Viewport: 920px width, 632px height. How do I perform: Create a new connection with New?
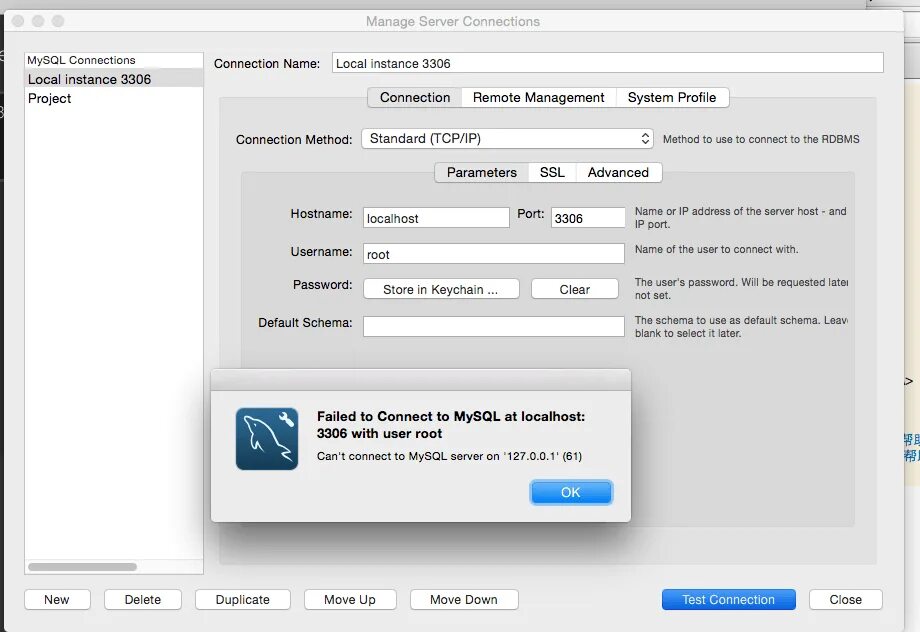coord(57,600)
